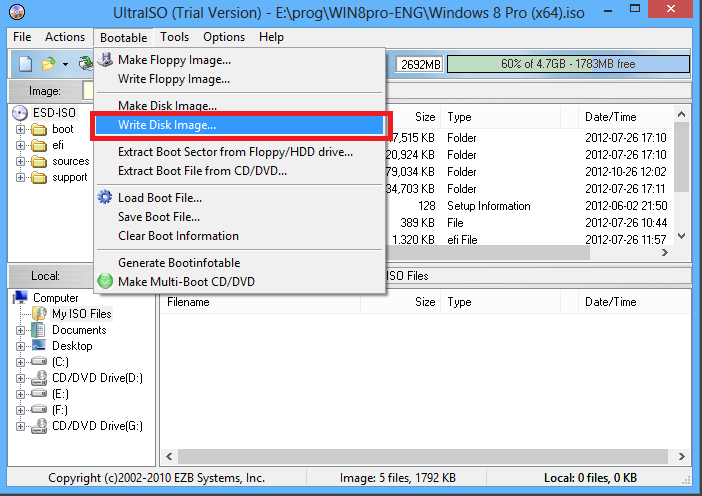The height and width of the screenshot is (496, 702).
Task: Expand the CD/DVD Drive(G:) node
Action: pyautogui.click(x=20, y=426)
